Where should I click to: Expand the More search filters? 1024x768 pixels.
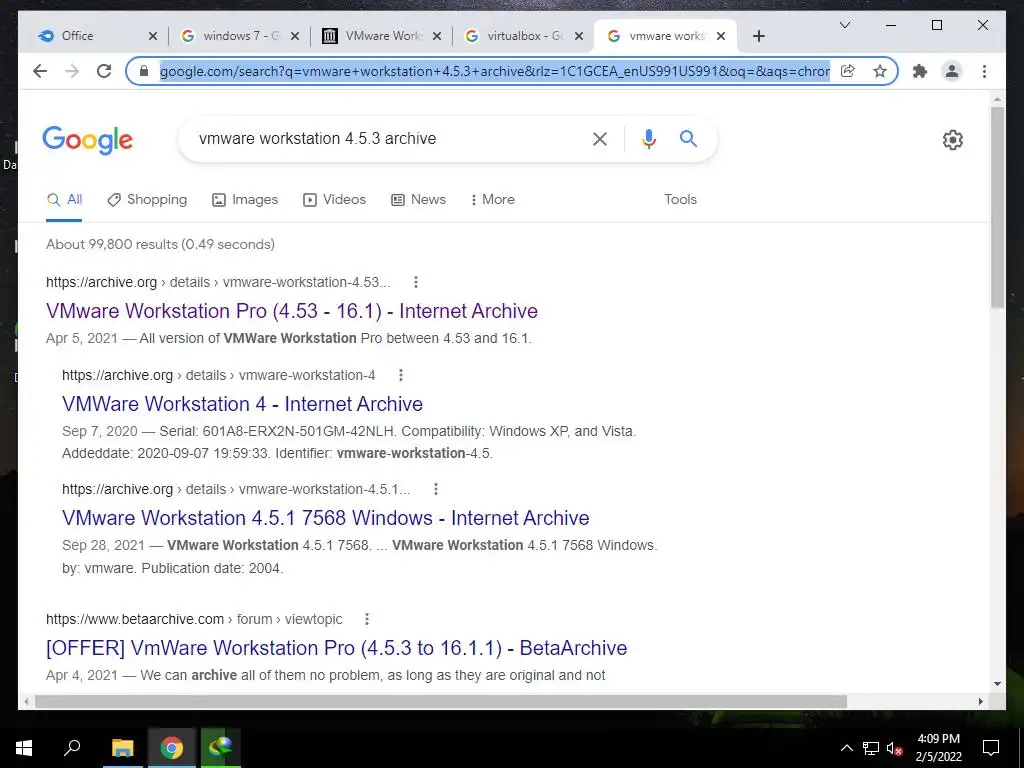click(x=492, y=200)
